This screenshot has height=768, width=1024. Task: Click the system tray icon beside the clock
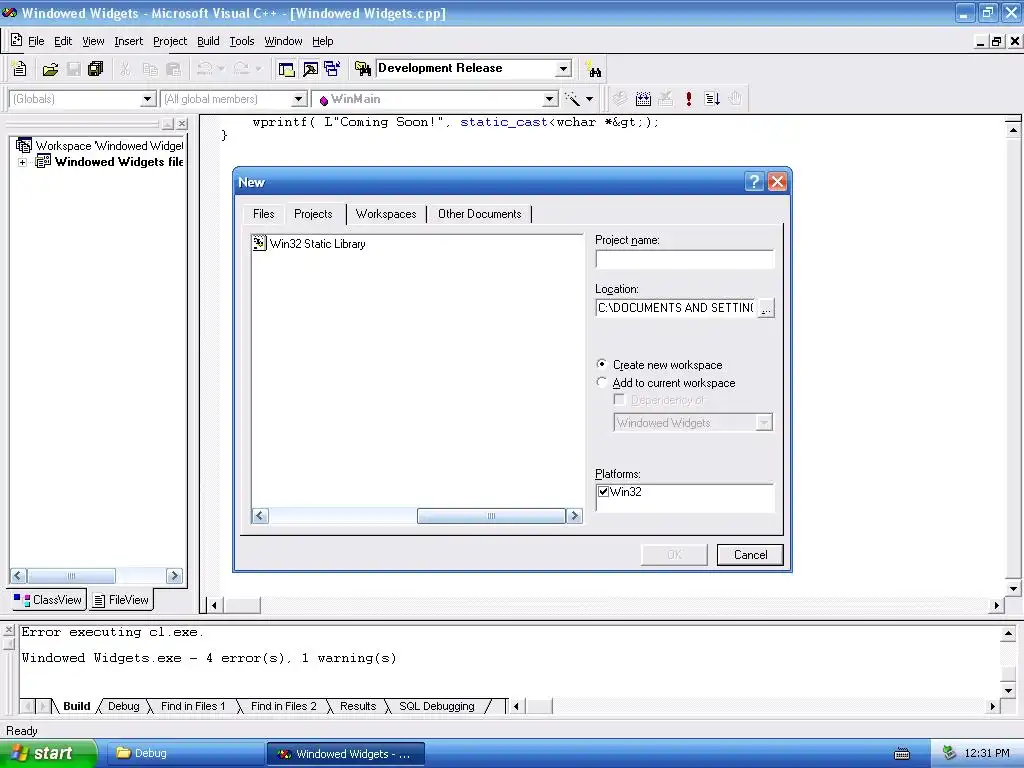click(x=950, y=754)
